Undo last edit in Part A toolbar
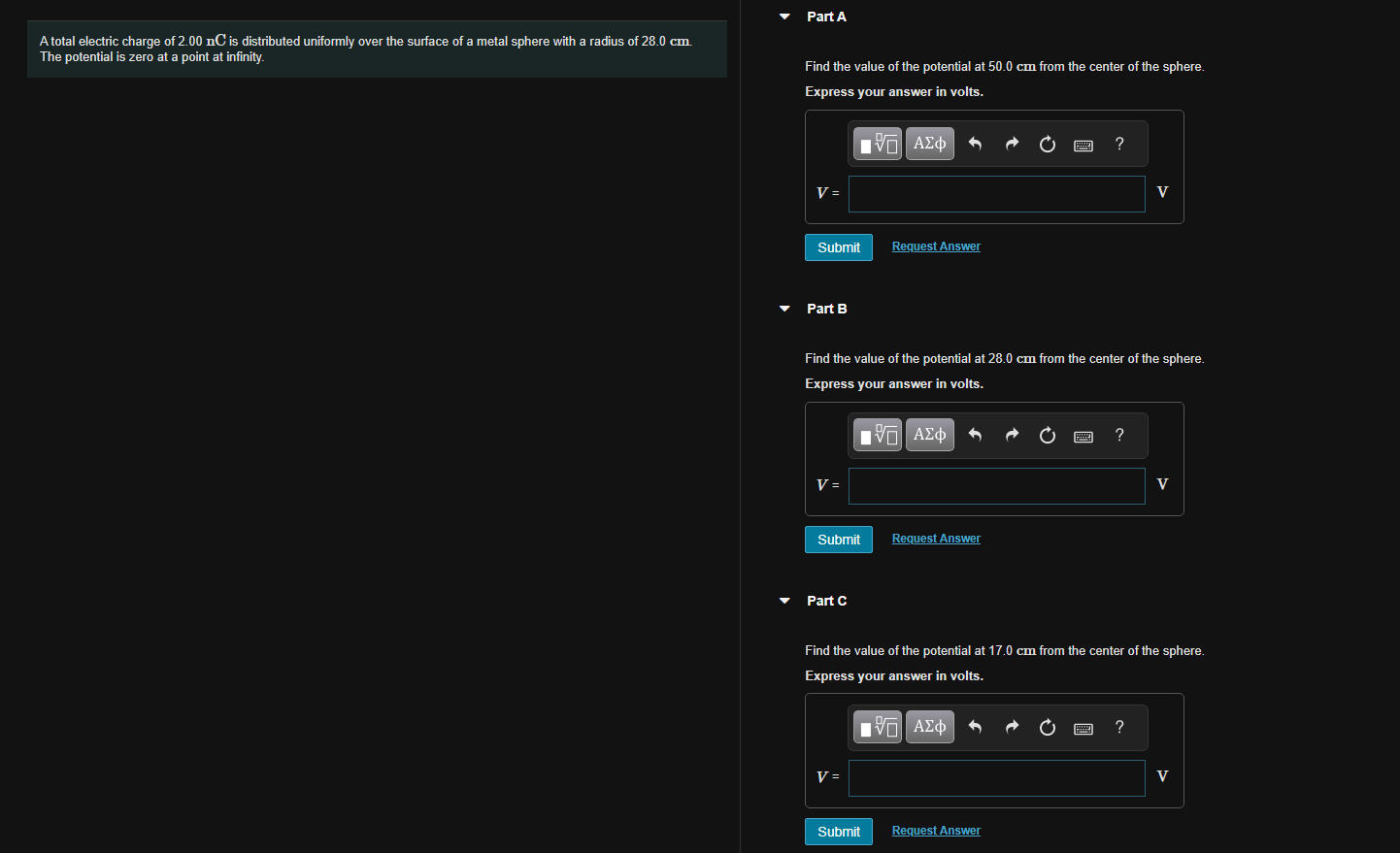Screen dimensions: 1400x853 pos(976,144)
